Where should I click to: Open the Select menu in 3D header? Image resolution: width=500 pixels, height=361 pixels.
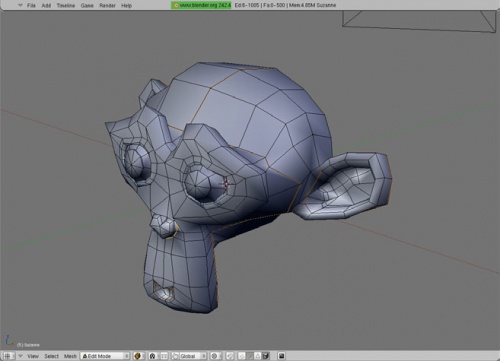51,356
